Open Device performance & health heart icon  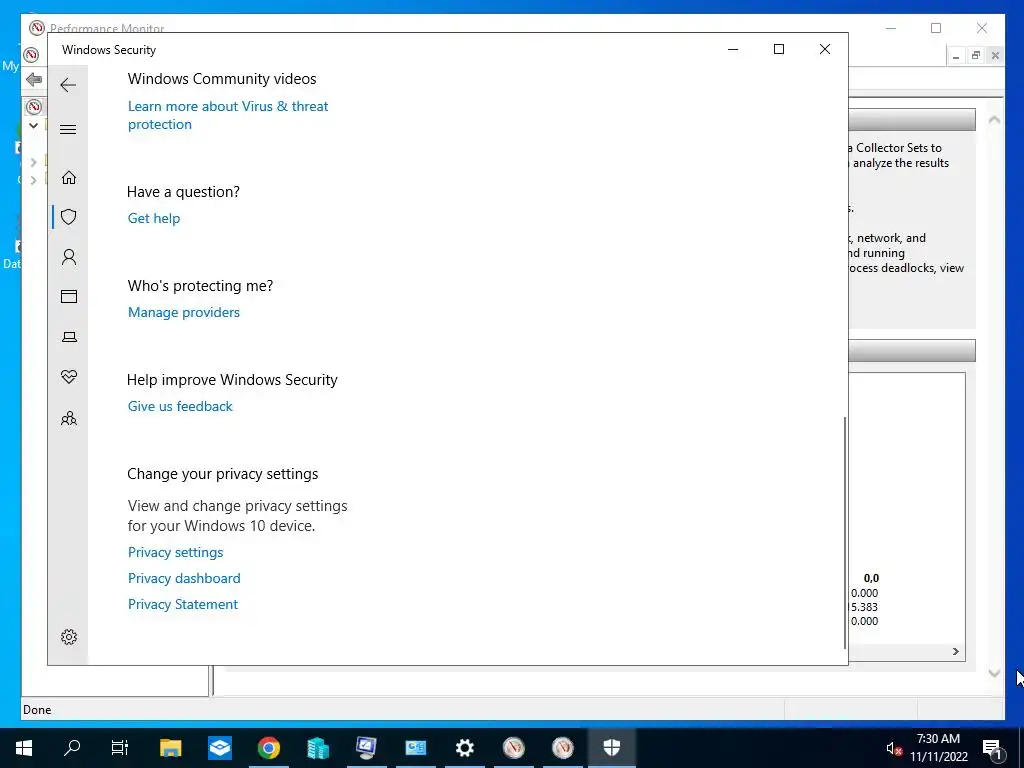click(69, 377)
